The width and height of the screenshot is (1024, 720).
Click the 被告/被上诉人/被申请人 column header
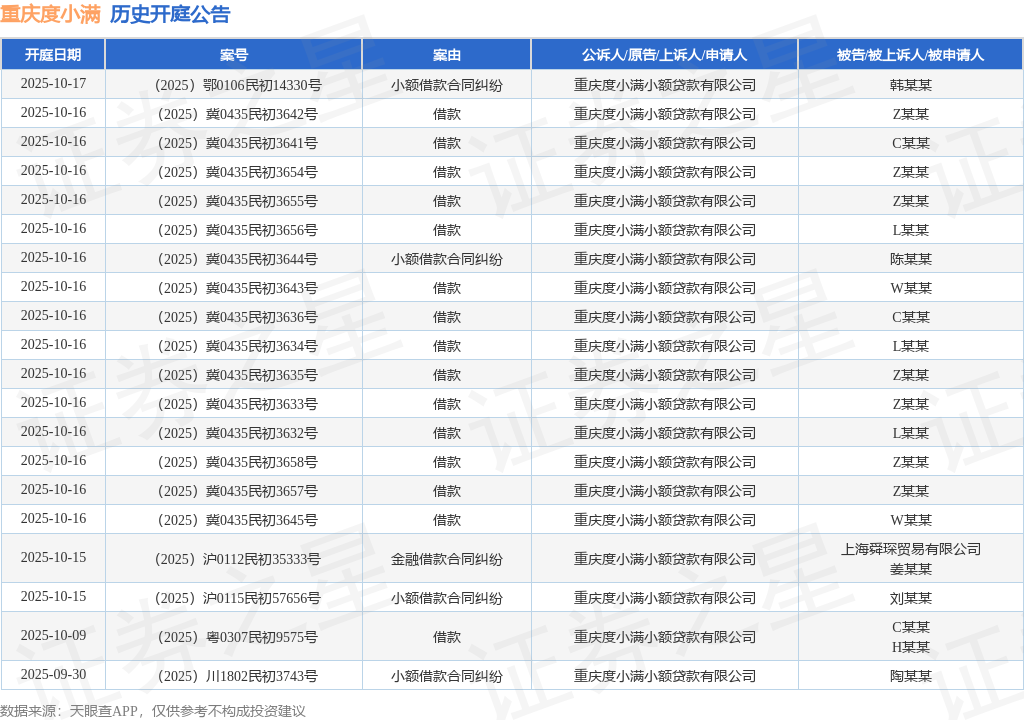(910, 55)
